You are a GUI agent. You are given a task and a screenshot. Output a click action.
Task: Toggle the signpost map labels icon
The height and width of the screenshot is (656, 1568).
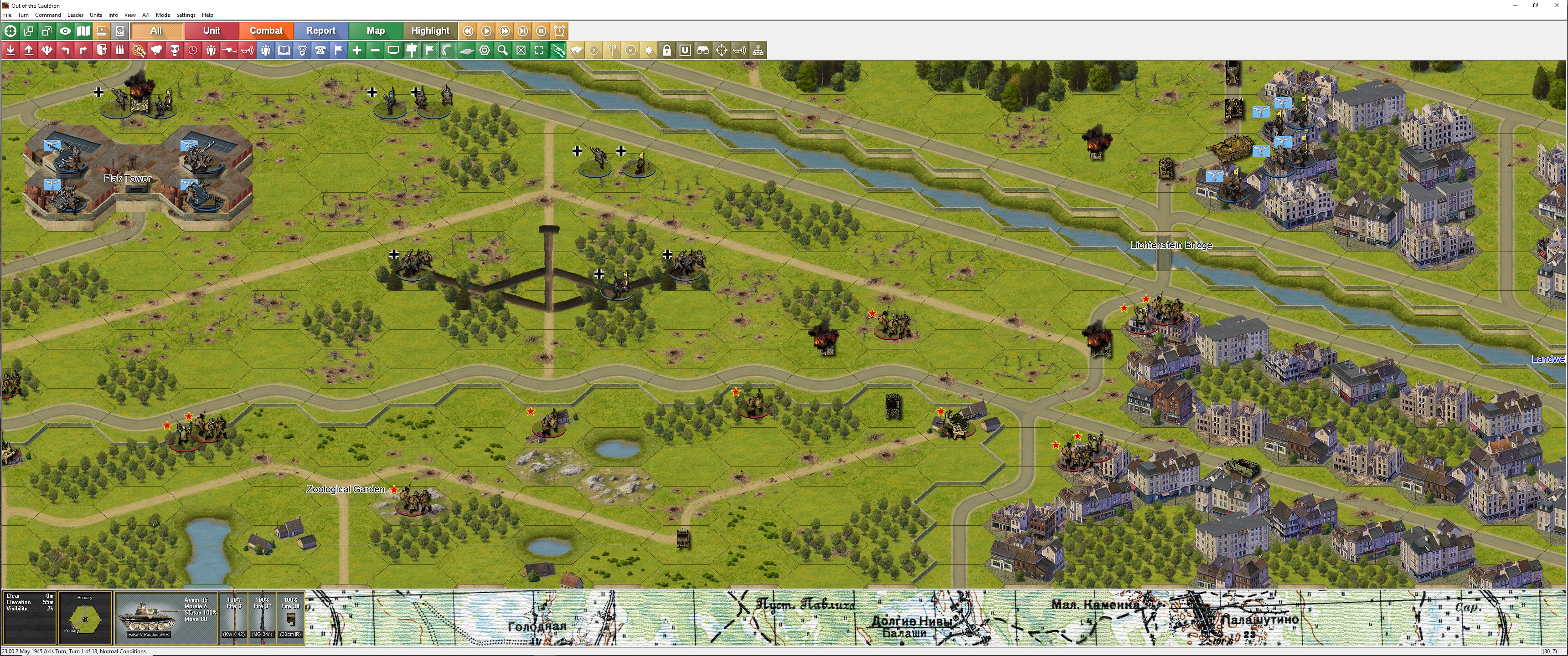tap(412, 51)
